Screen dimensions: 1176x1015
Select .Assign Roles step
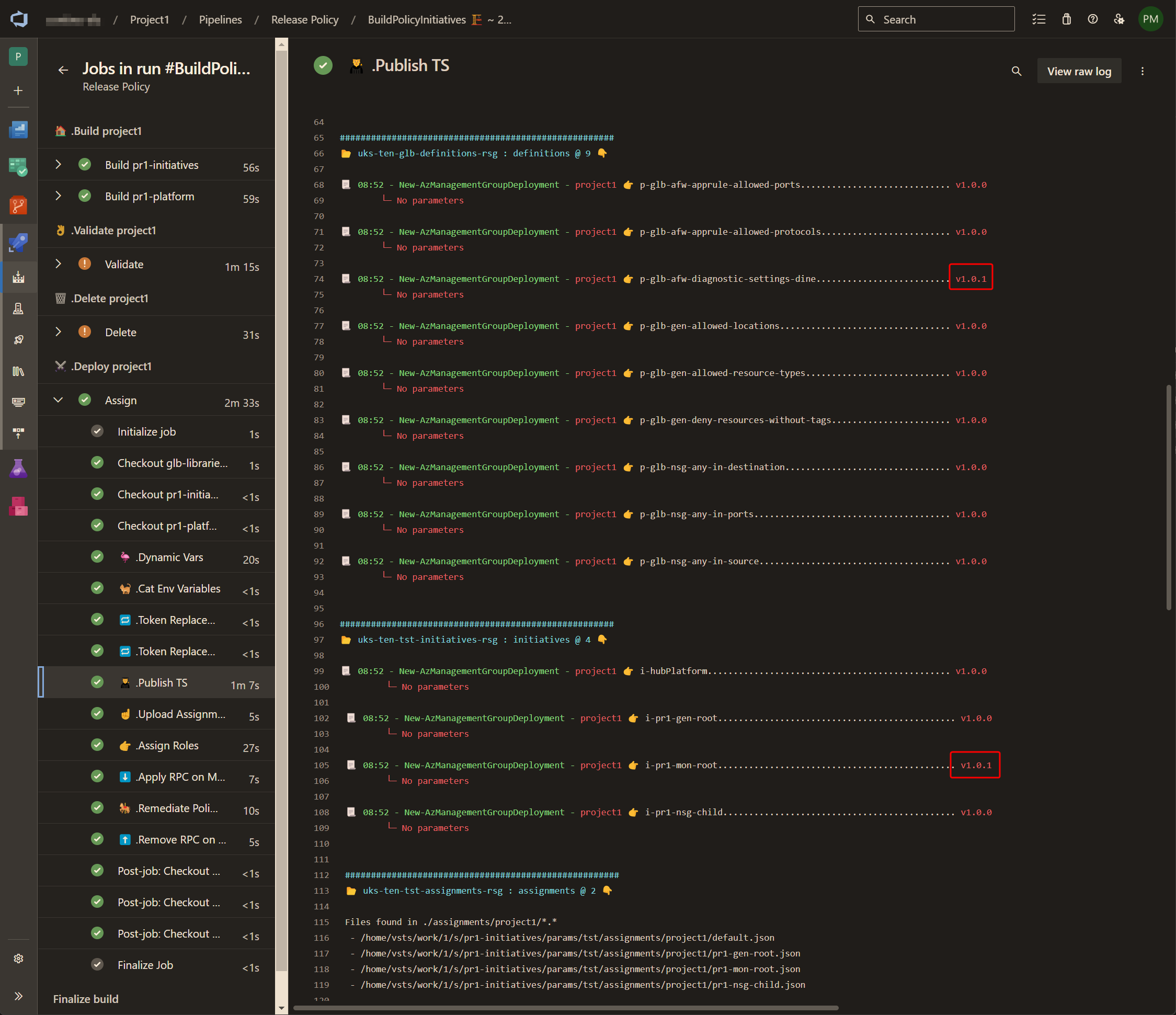(x=157, y=745)
